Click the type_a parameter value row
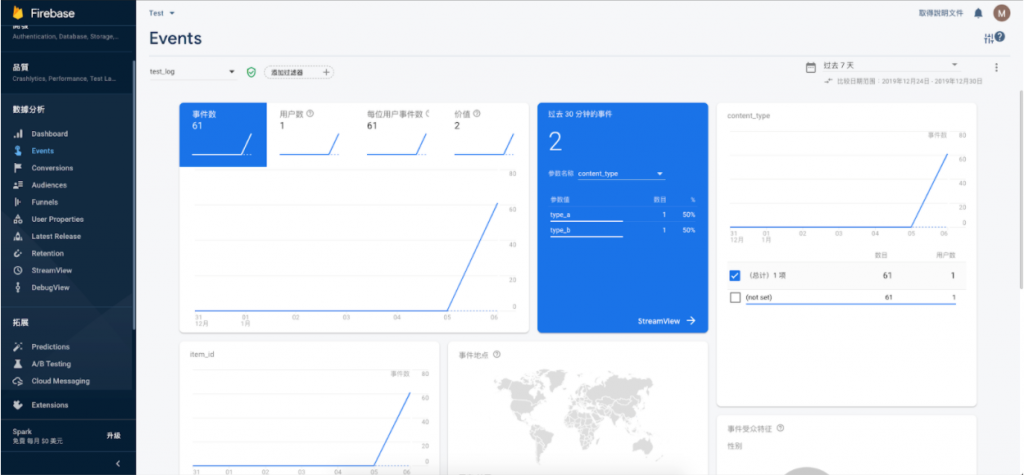This screenshot has height=475, width=1024. [622, 214]
